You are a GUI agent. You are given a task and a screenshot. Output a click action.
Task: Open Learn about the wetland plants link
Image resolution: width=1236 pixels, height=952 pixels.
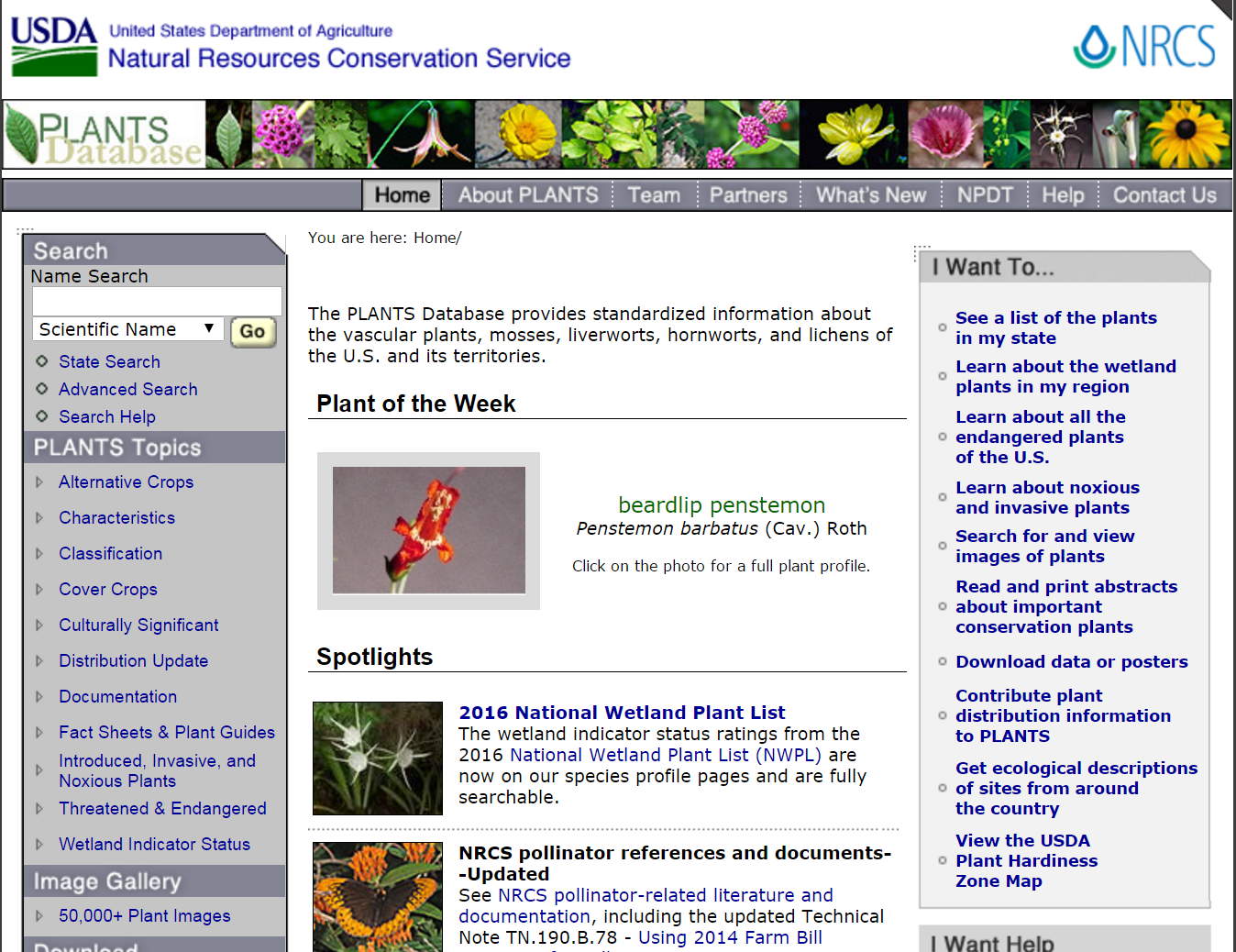coord(1065,377)
